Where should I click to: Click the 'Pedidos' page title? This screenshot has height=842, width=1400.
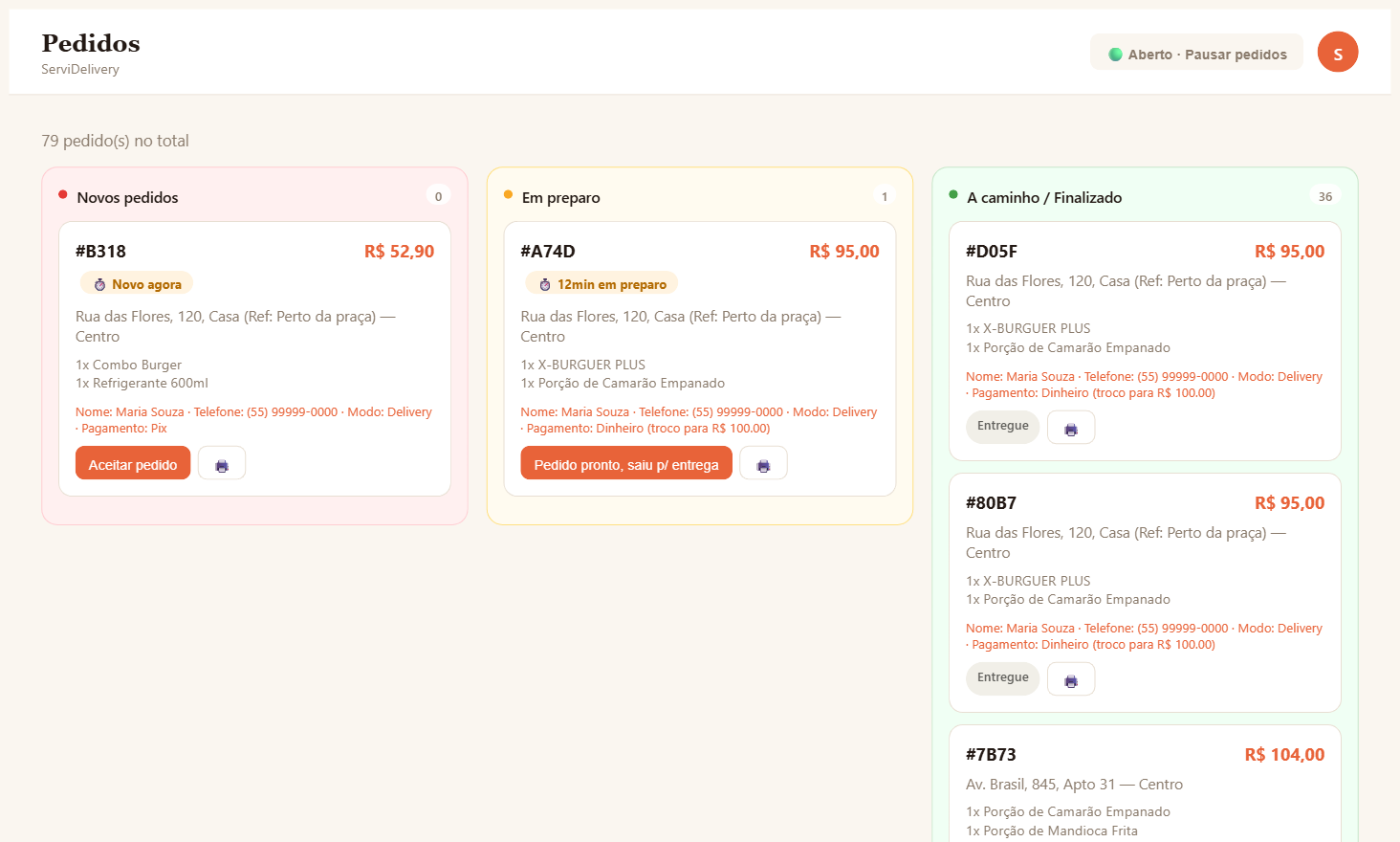point(91,43)
